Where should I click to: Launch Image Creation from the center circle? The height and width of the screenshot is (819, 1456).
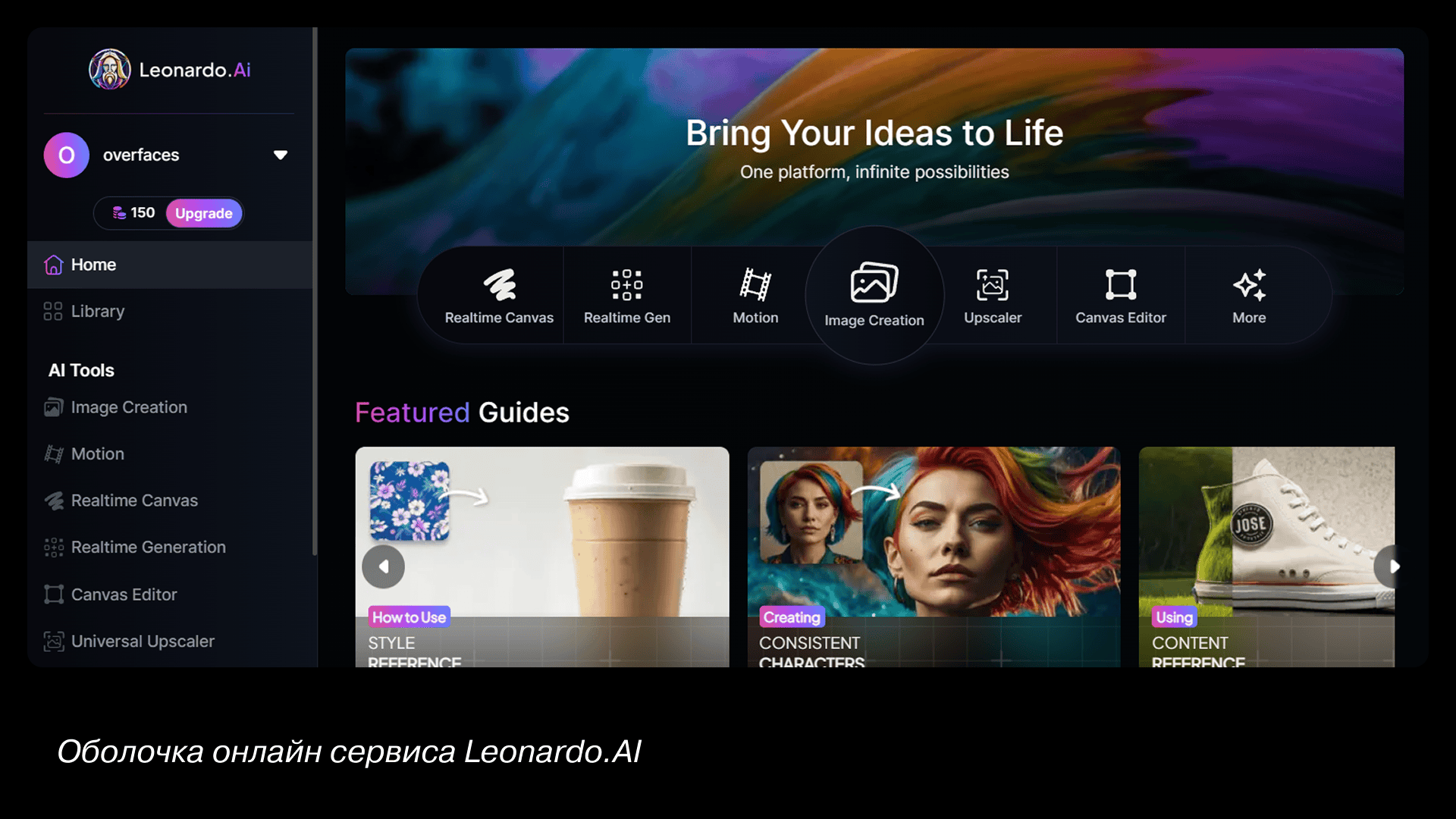(874, 295)
